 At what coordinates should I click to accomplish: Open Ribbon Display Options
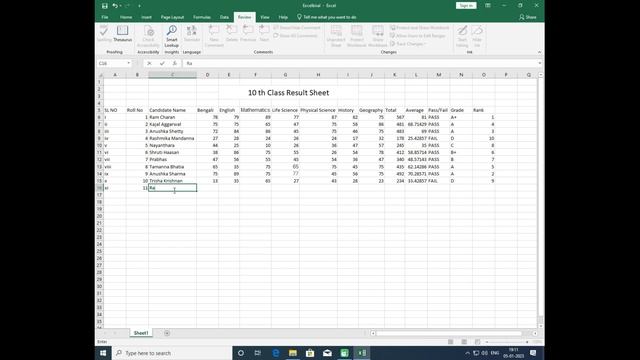[488, 6]
